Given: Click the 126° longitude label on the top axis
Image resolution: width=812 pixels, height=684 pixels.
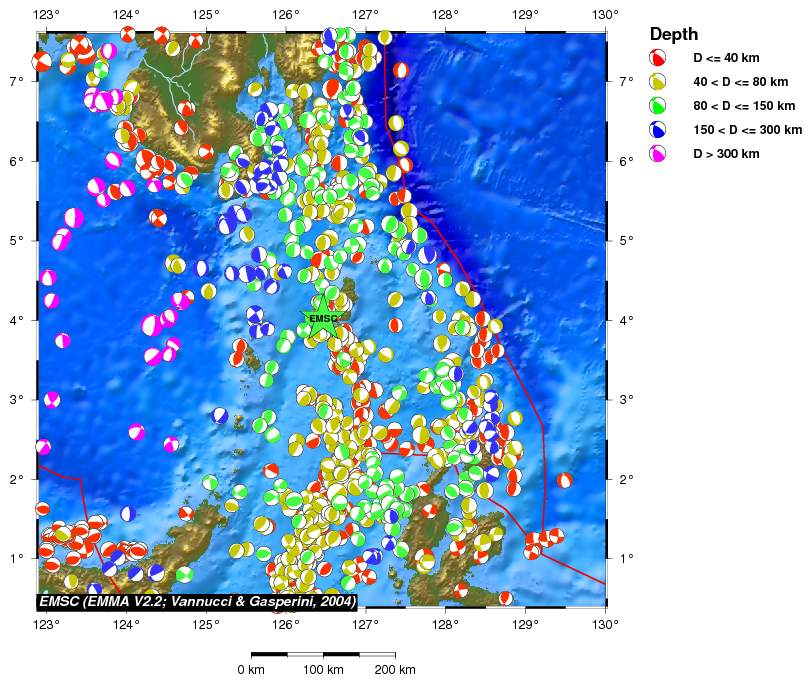Looking at the screenshot, I should point(286,14).
